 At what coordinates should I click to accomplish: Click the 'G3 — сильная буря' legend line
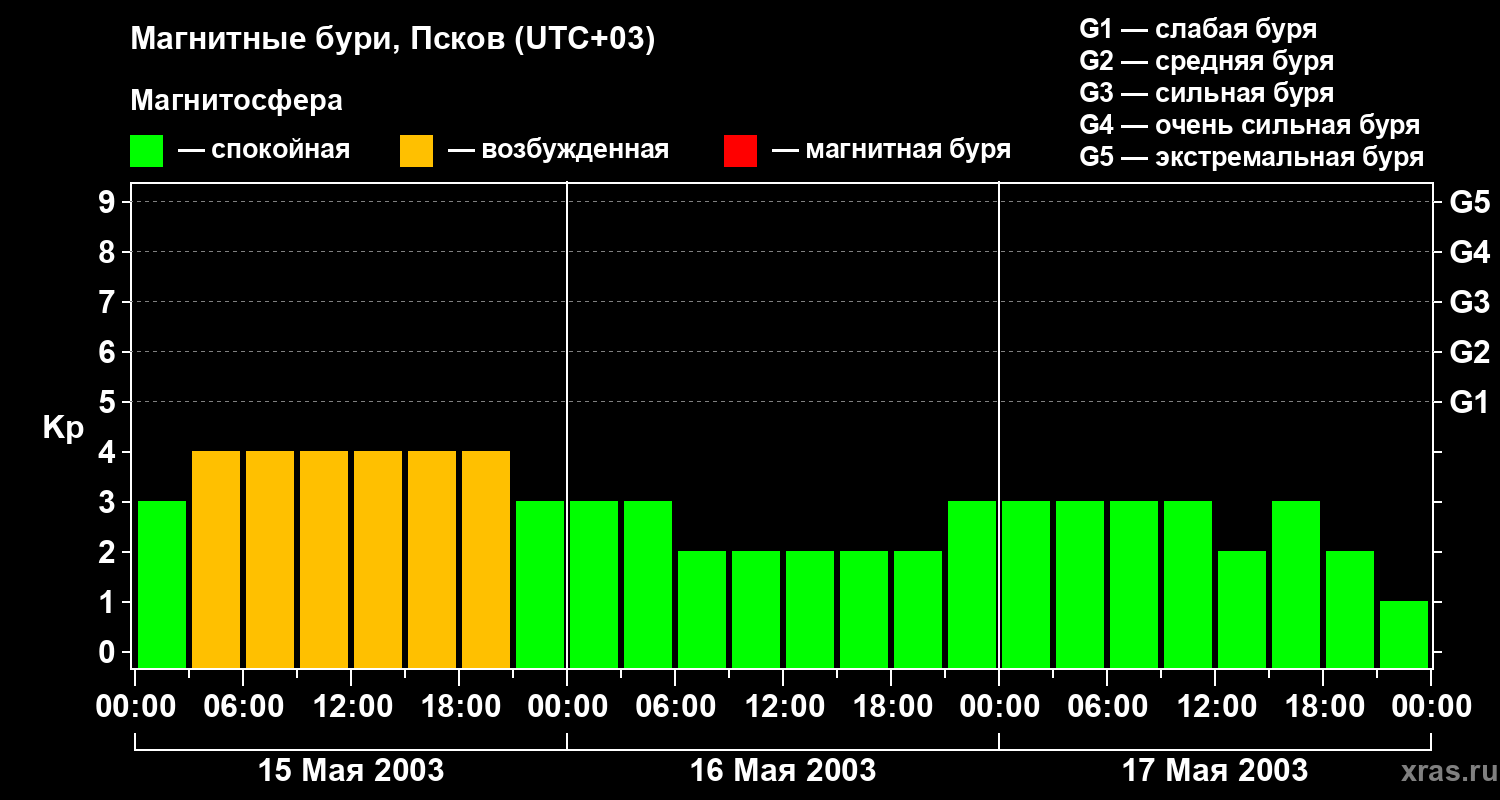tap(1206, 94)
